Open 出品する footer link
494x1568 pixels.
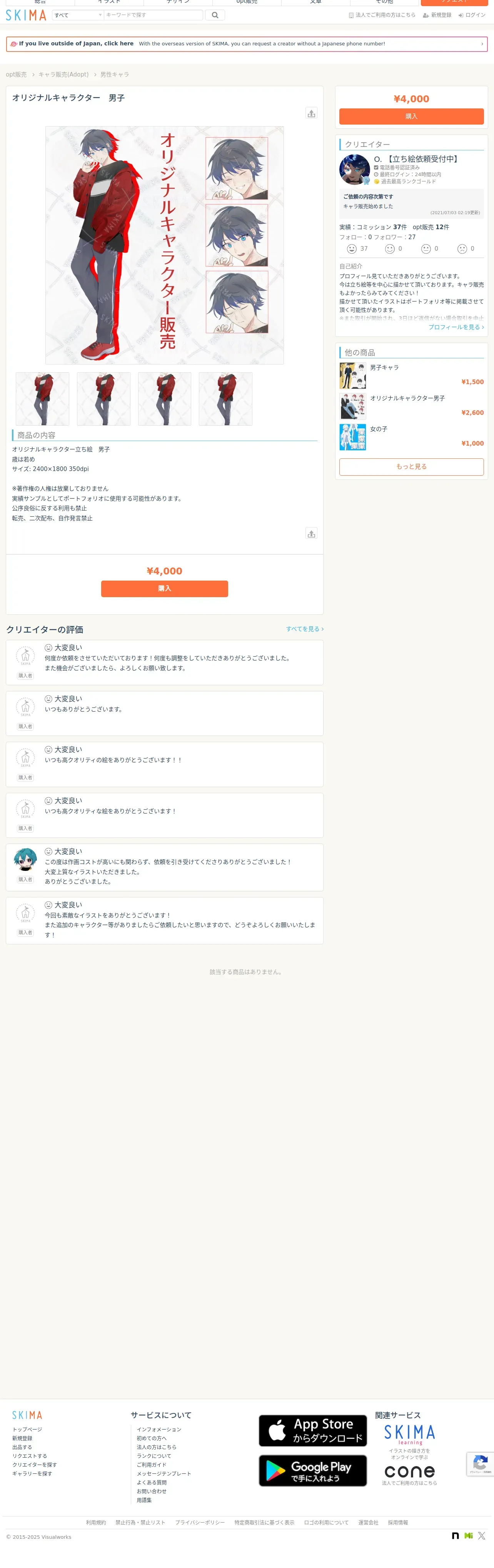[22, 1448]
